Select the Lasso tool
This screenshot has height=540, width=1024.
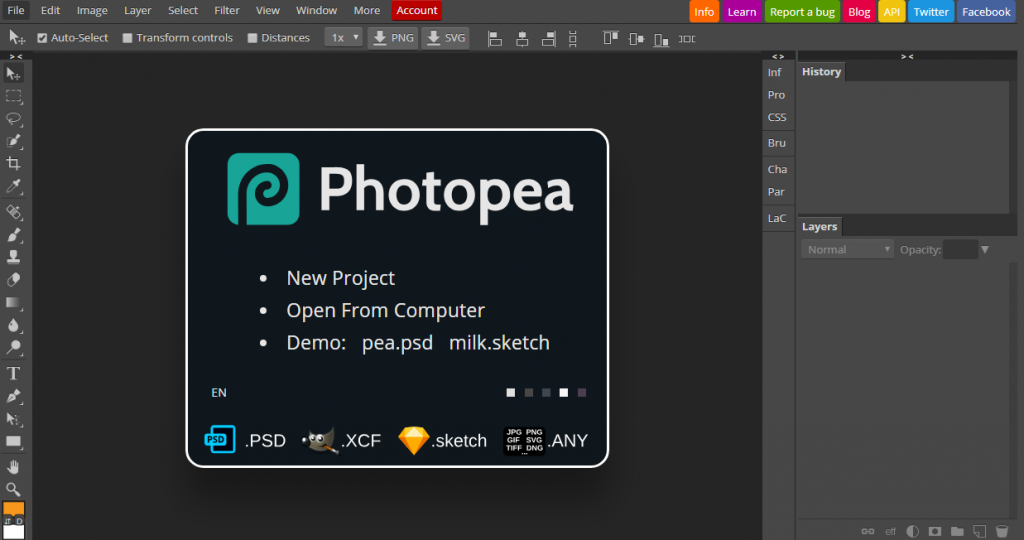13,119
